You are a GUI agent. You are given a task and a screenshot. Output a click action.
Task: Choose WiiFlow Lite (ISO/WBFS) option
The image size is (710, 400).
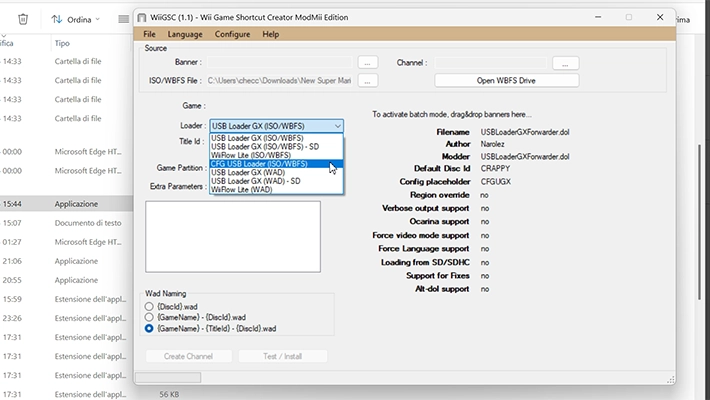tap(276, 155)
